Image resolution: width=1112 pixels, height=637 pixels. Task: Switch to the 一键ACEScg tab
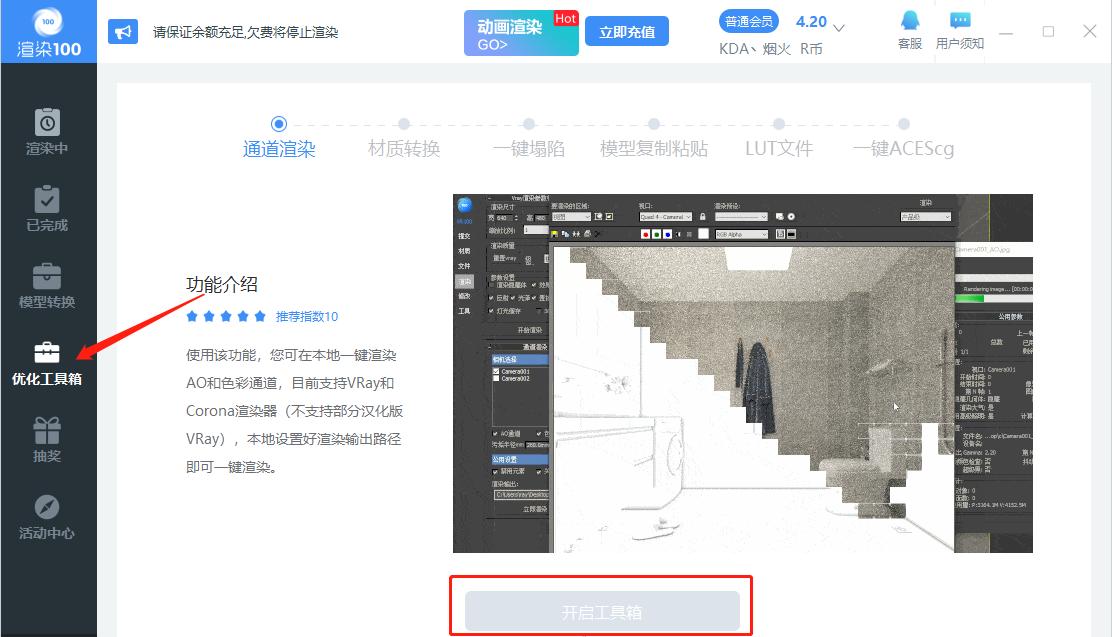click(903, 147)
